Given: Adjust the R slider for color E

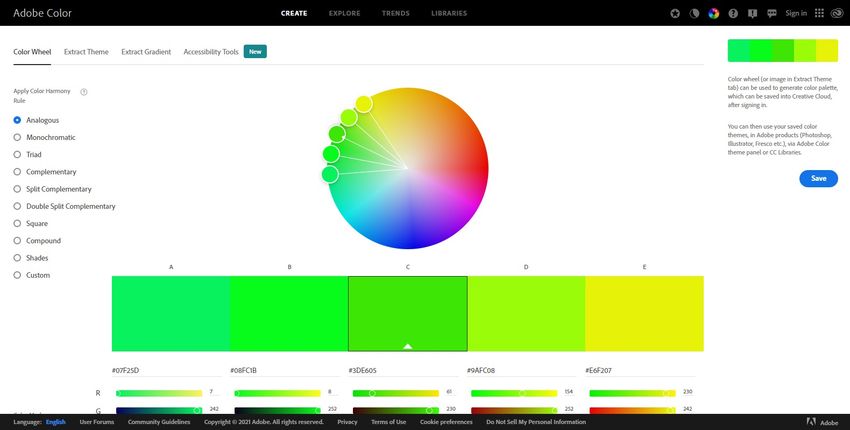Looking at the screenshot, I should (x=633, y=393).
